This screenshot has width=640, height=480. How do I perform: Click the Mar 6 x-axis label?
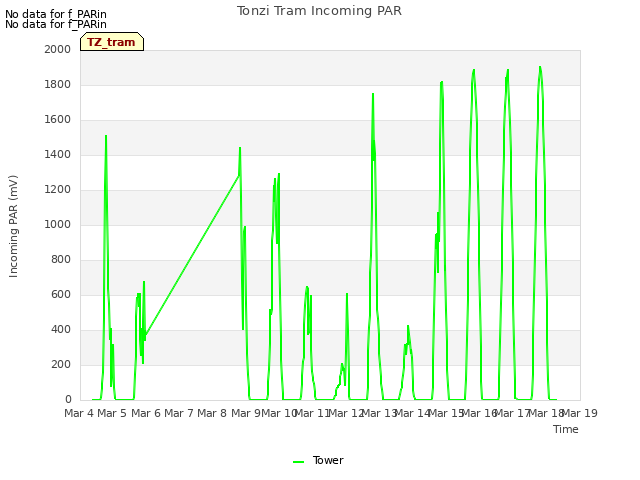point(146,413)
